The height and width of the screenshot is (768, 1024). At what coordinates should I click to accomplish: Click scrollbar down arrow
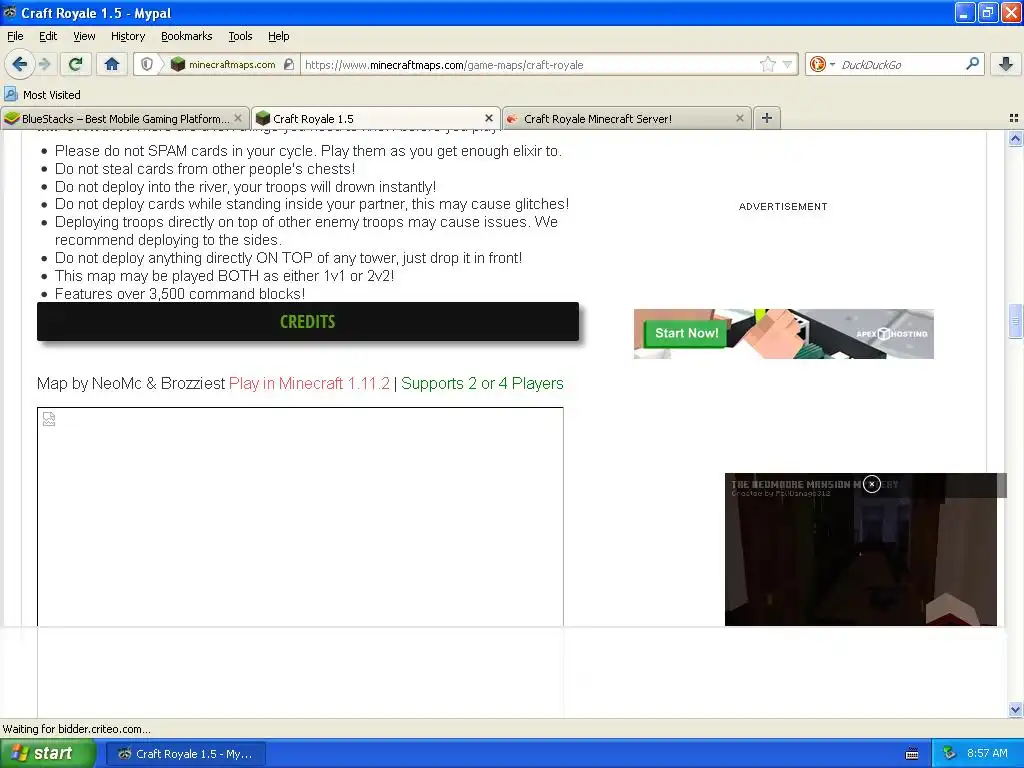click(x=1015, y=709)
